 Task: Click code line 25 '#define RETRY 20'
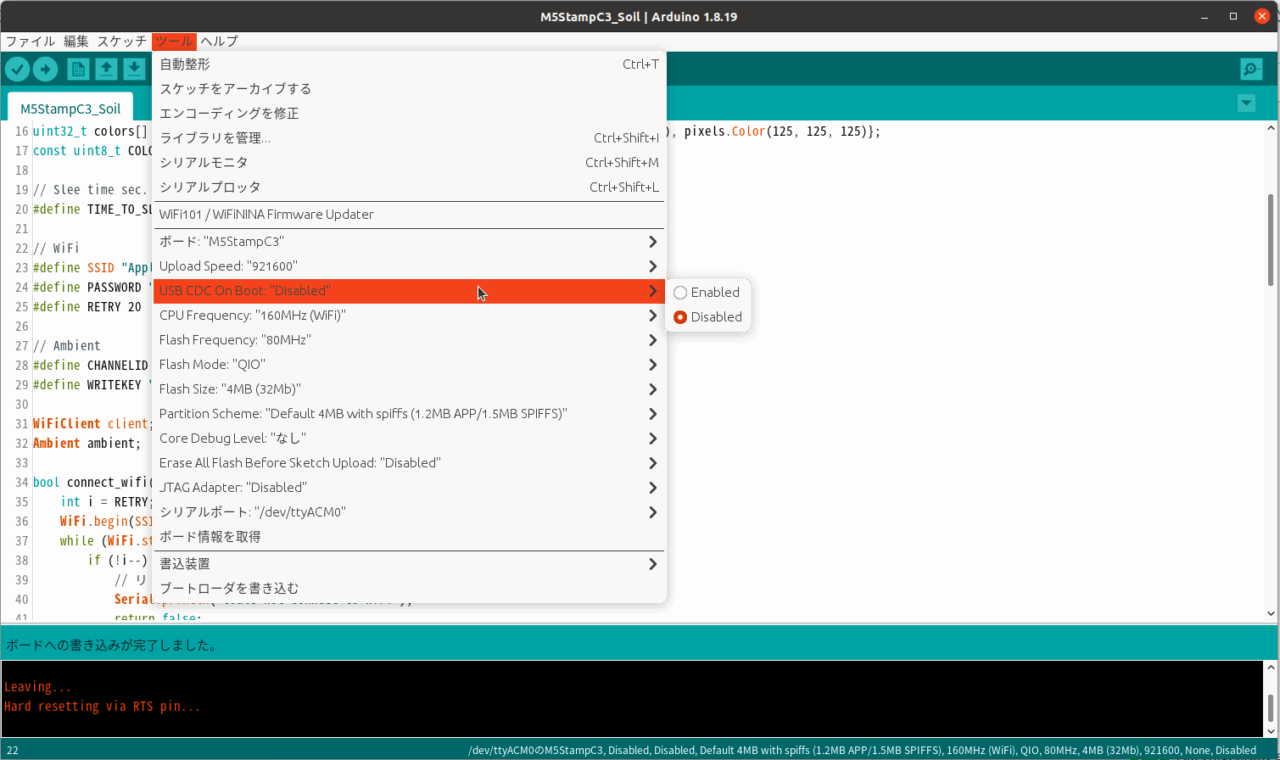pyautogui.click(x=86, y=306)
